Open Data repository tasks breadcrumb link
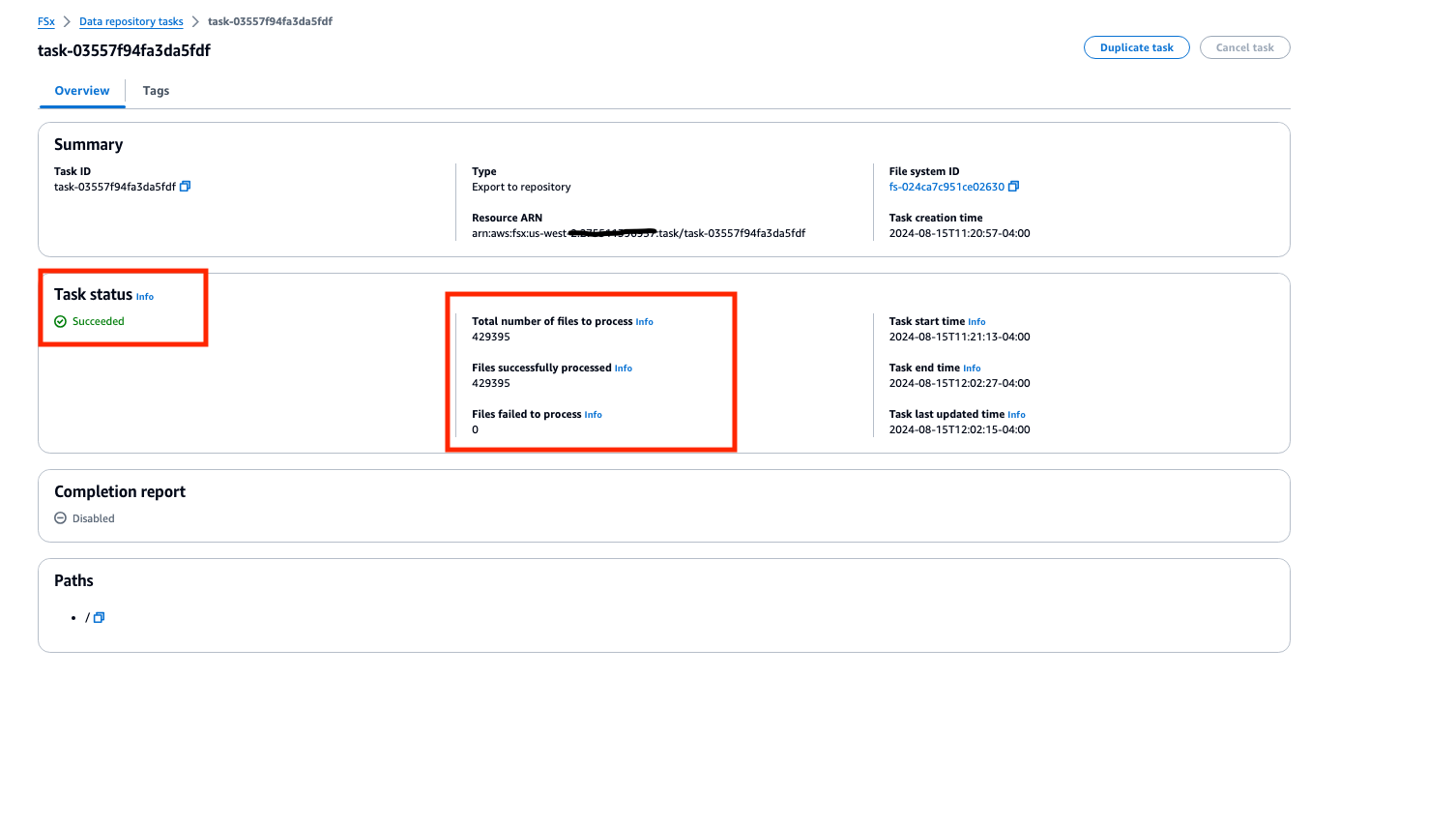1456x825 pixels. coord(131,21)
